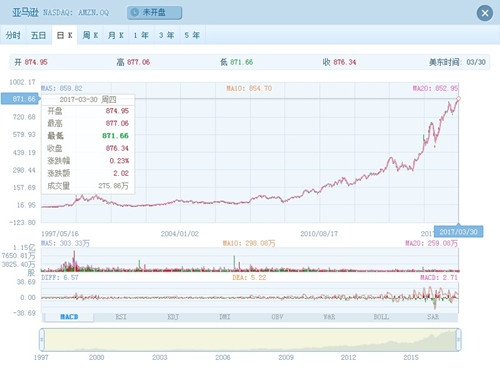500x374 pixels.
Task: Click the 涨跌幅 0.23% tooltip row
Action: point(88,161)
